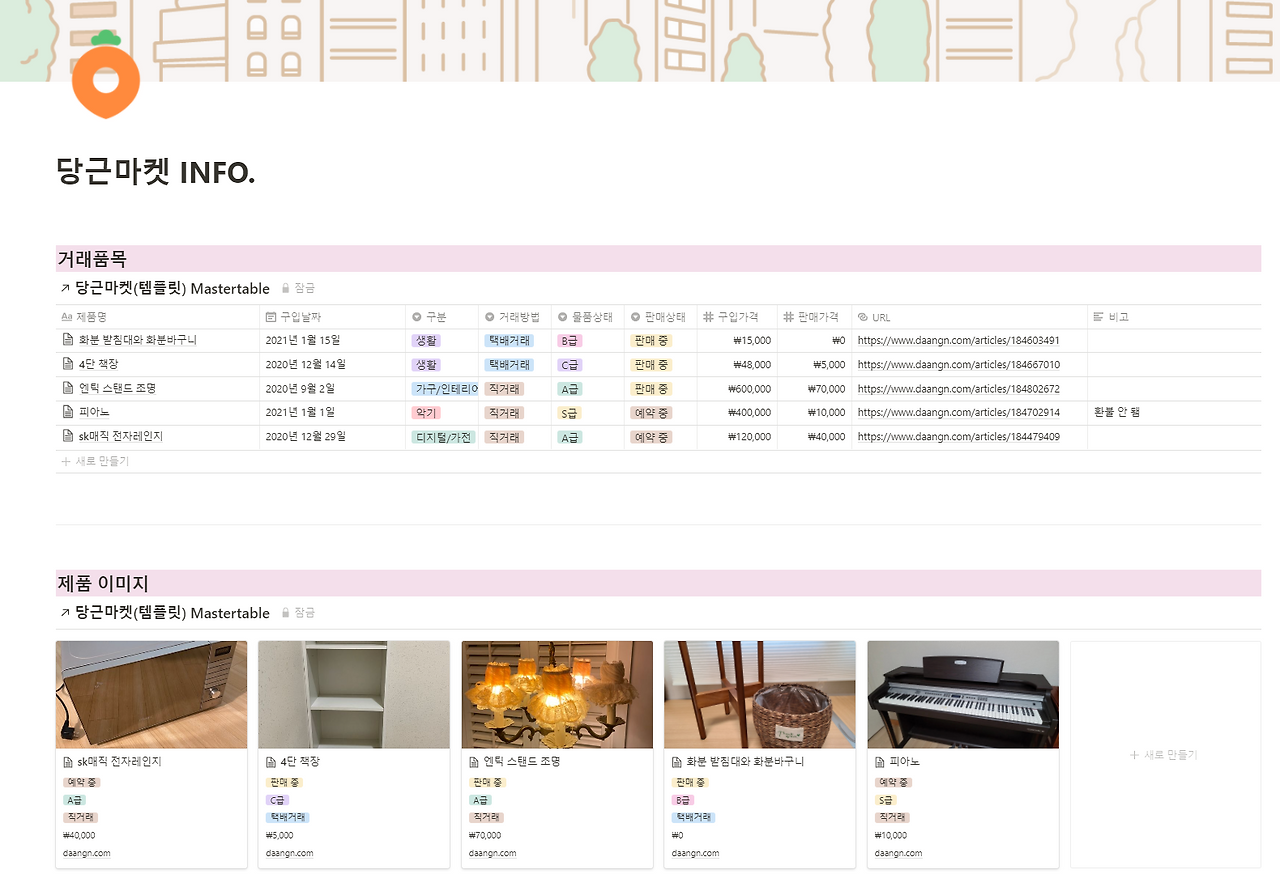The height and width of the screenshot is (874, 1280).
Task: Click the 제품명 column header
Action: 158,317
